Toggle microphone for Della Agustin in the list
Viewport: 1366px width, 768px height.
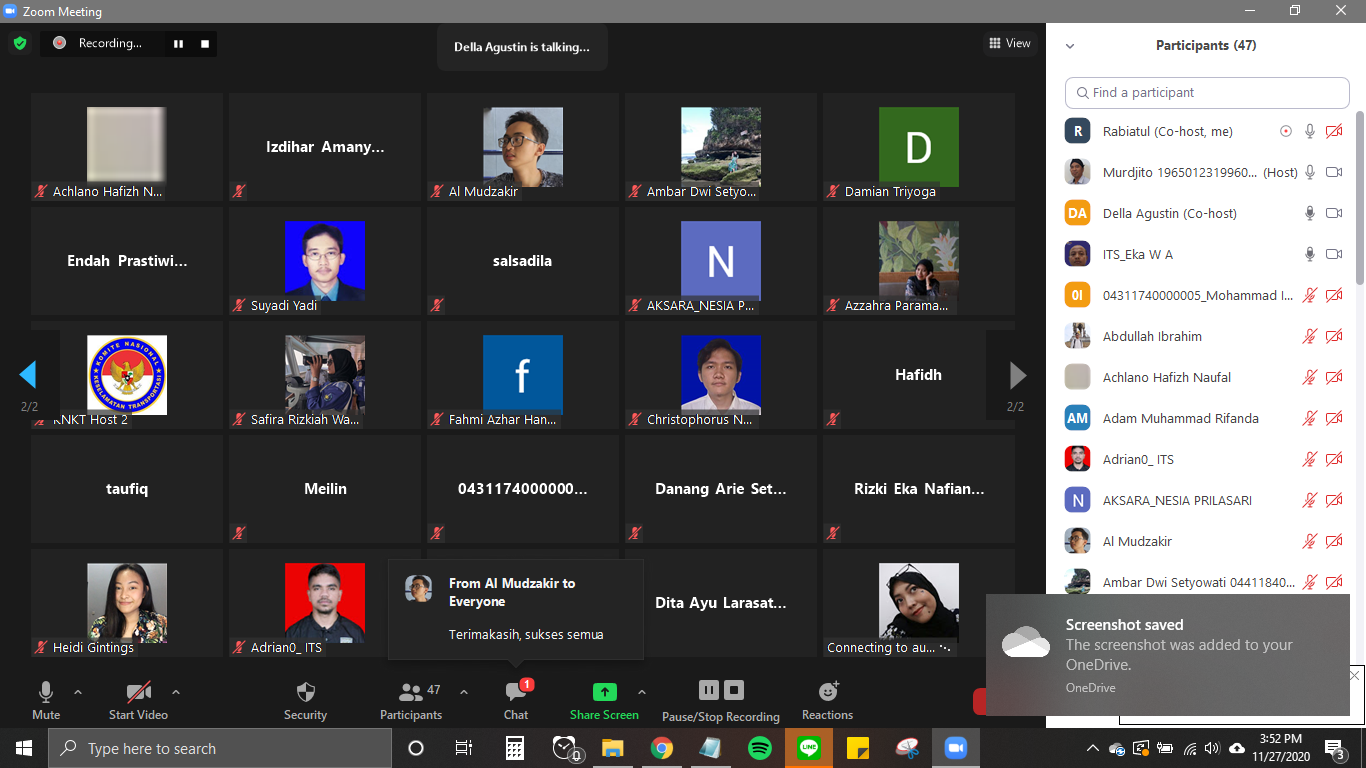[1309, 214]
